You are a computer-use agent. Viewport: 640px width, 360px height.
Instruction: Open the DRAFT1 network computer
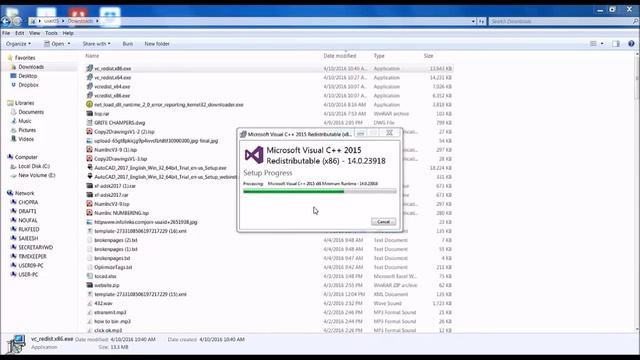pos(27,211)
